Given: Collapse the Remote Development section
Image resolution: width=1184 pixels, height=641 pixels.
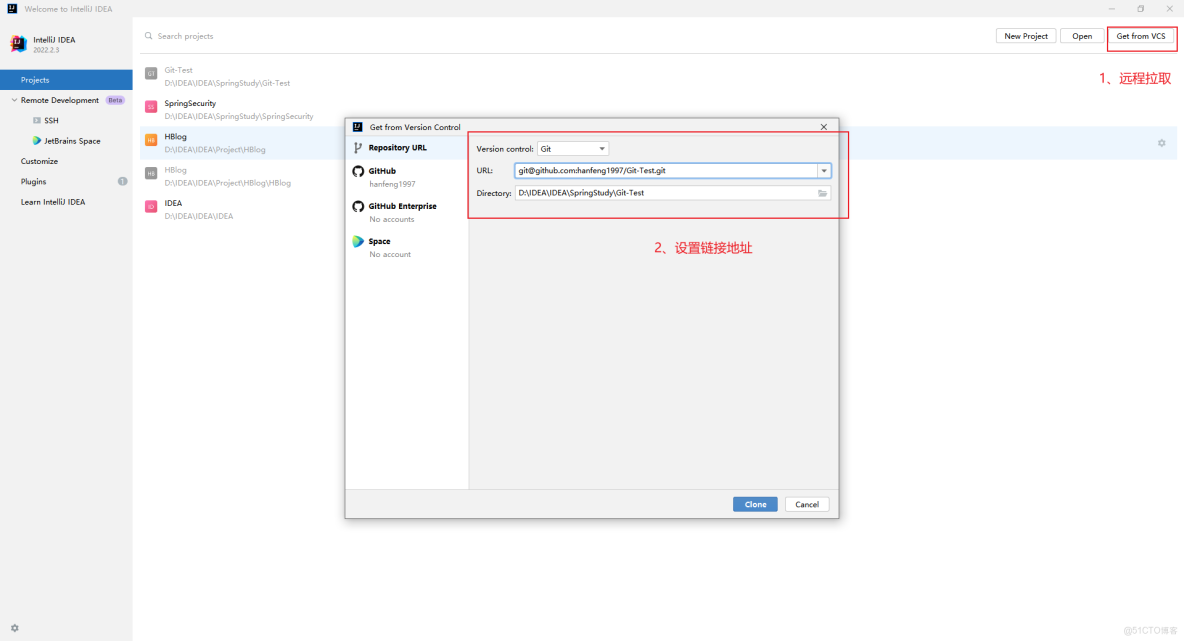Looking at the screenshot, I should click(x=13, y=100).
